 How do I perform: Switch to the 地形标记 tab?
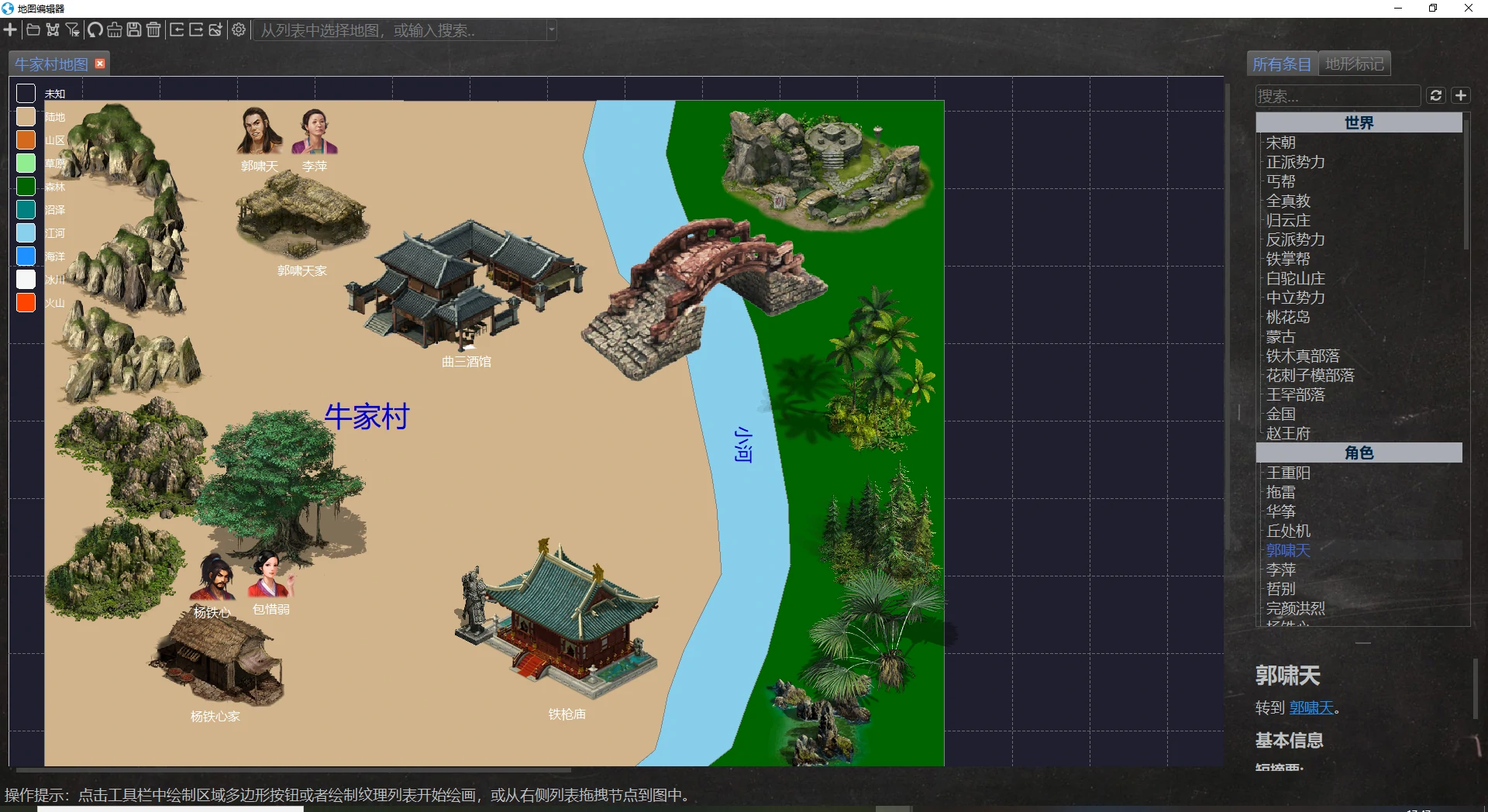[1354, 64]
